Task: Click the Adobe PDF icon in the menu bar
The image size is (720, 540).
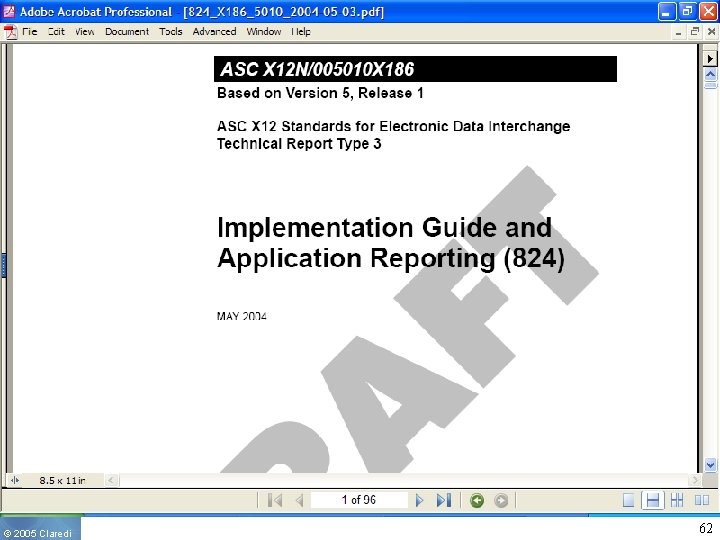Action: tap(11, 32)
